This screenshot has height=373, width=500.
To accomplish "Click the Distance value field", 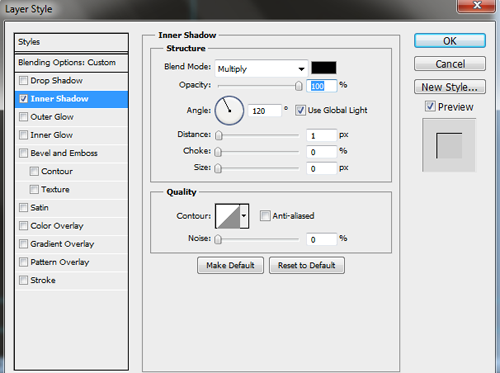I will 322,135.
